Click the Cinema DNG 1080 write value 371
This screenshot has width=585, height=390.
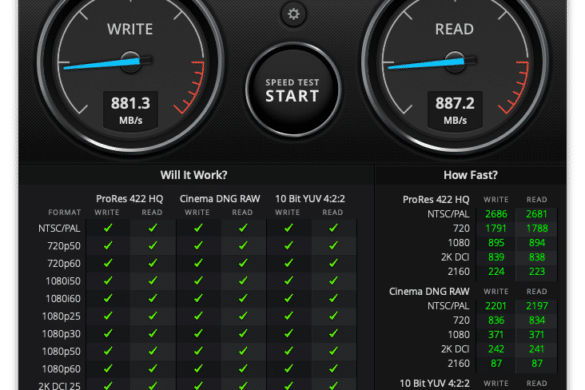click(x=496, y=334)
